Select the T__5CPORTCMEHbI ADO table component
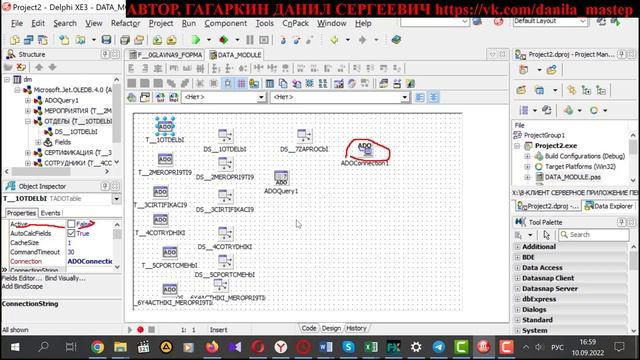The height and width of the screenshot is (360, 640). tap(170, 252)
